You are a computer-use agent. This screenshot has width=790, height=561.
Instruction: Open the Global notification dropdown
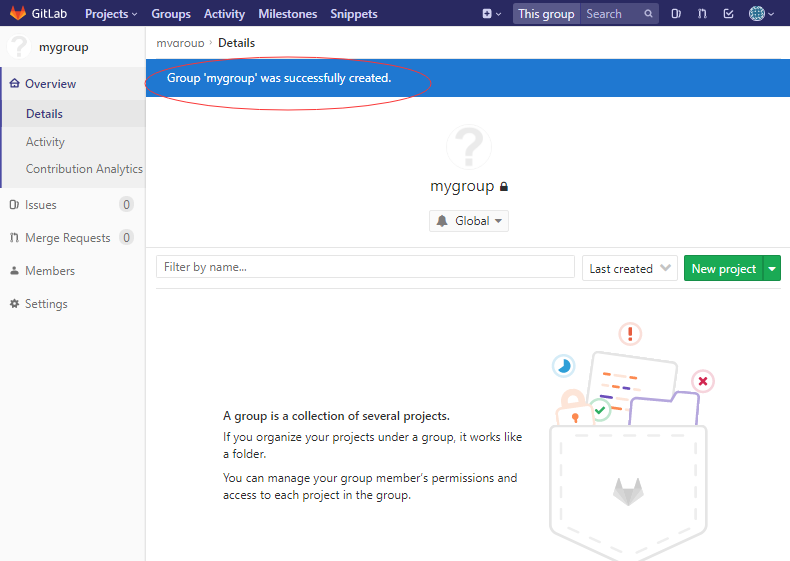469,221
